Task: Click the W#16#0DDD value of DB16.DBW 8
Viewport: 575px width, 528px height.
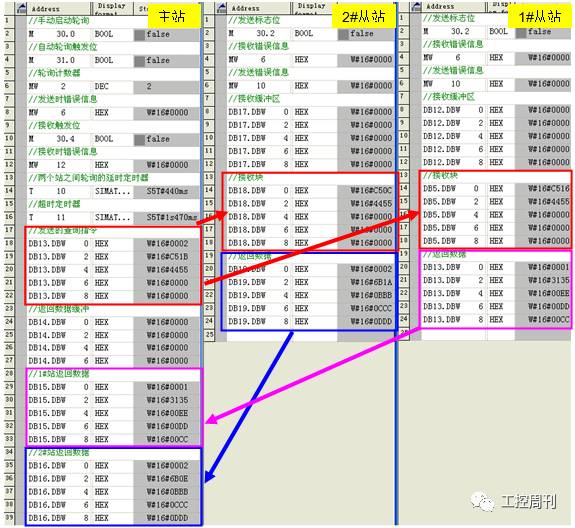Action: (x=167, y=518)
